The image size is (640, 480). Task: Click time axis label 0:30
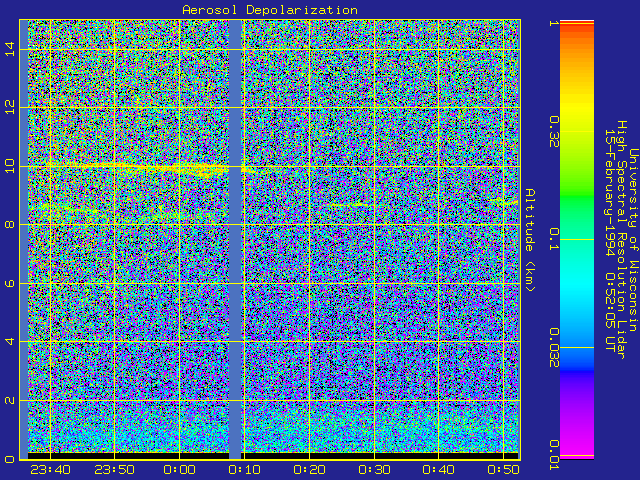click(374, 470)
